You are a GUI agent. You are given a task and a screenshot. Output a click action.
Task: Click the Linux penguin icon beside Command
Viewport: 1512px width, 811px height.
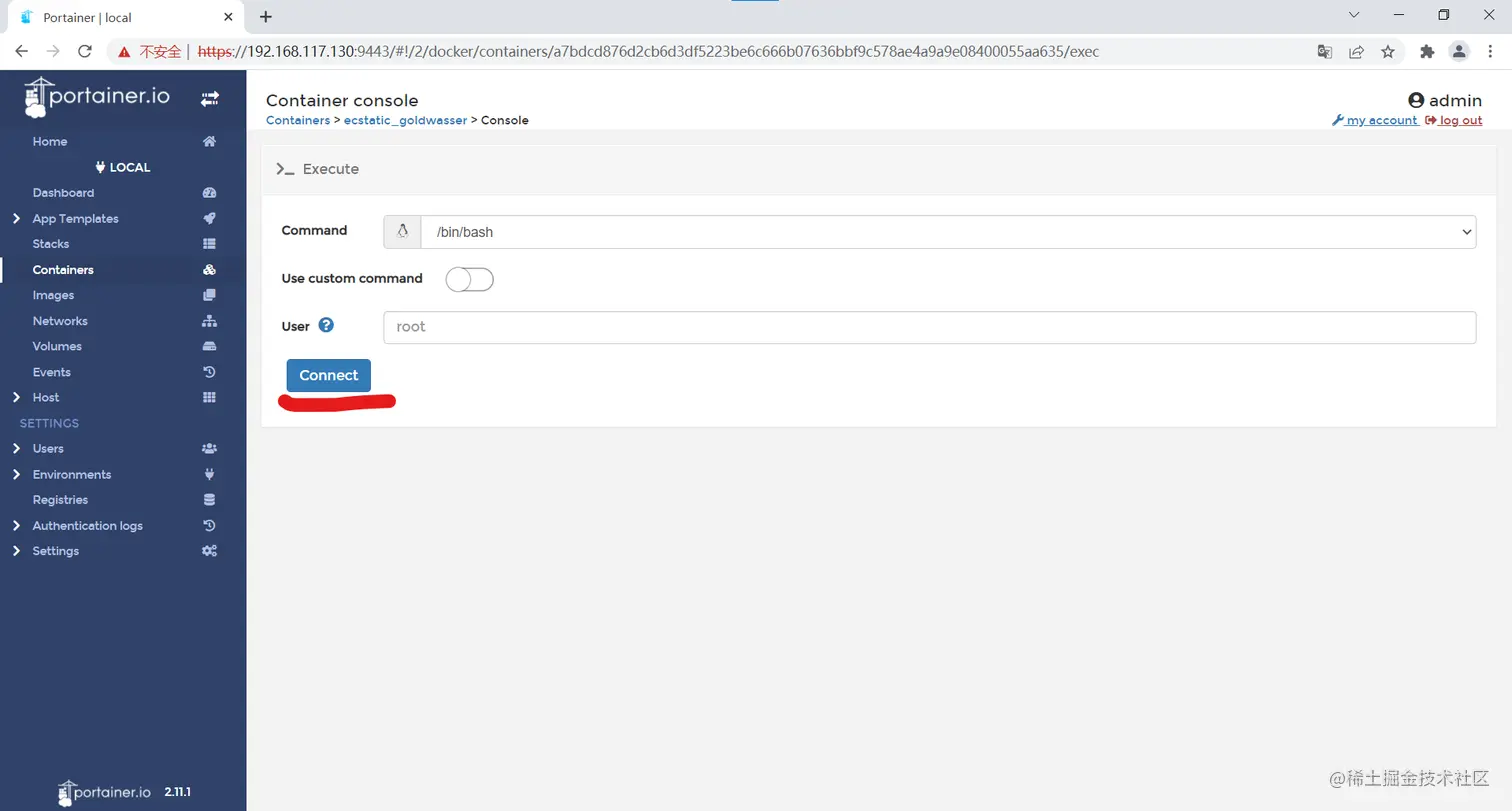click(402, 231)
